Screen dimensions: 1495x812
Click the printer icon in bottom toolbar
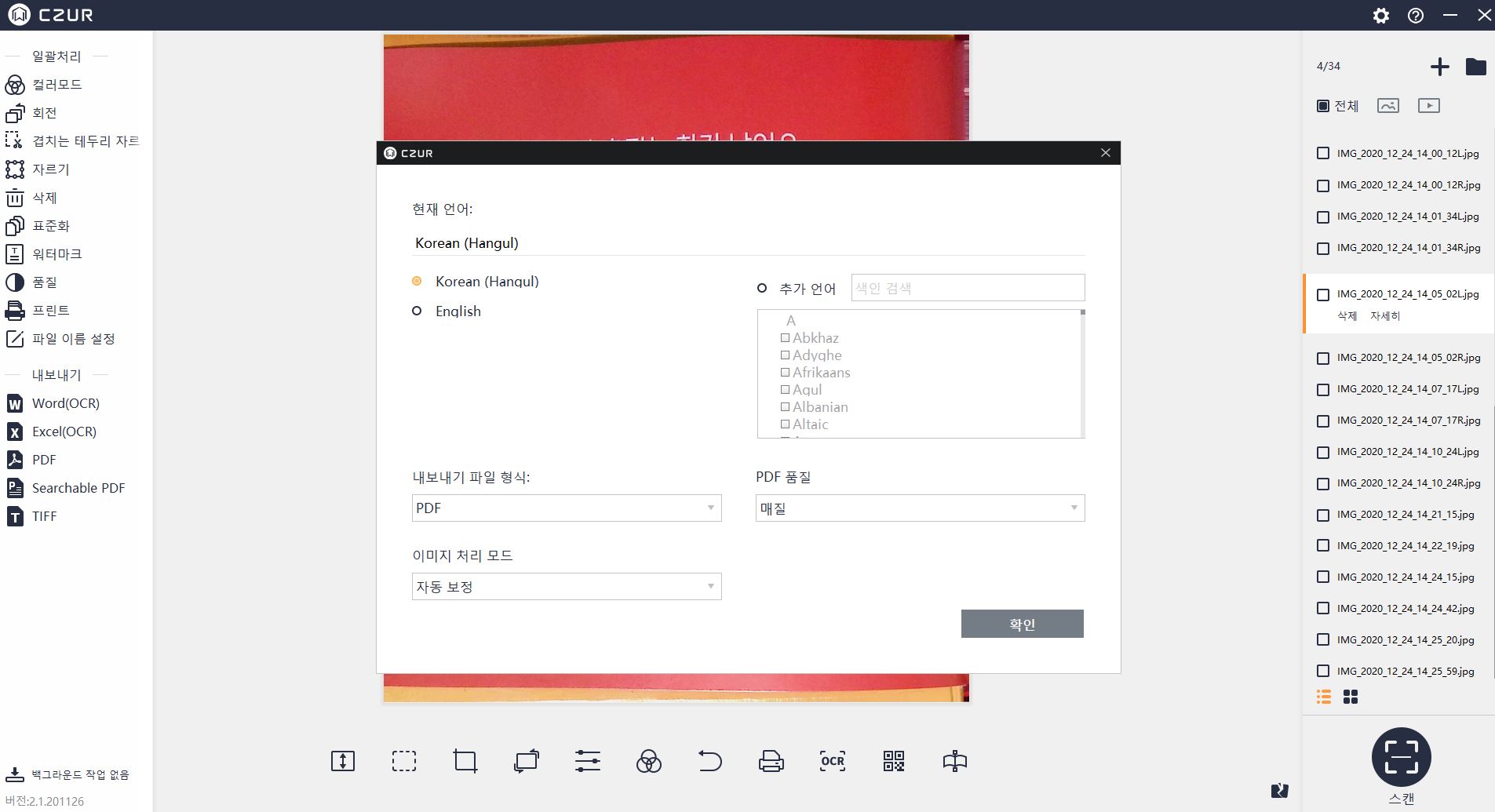[771, 761]
